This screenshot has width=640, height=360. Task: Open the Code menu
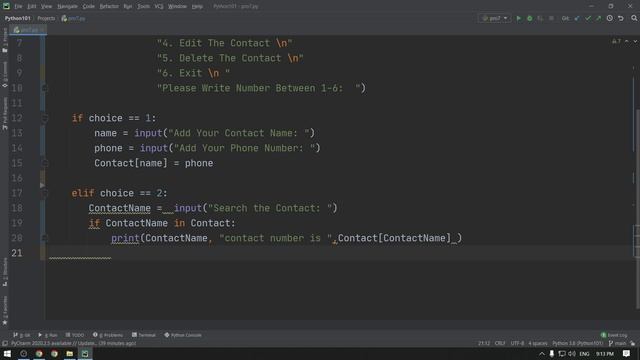[x=89, y=7]
